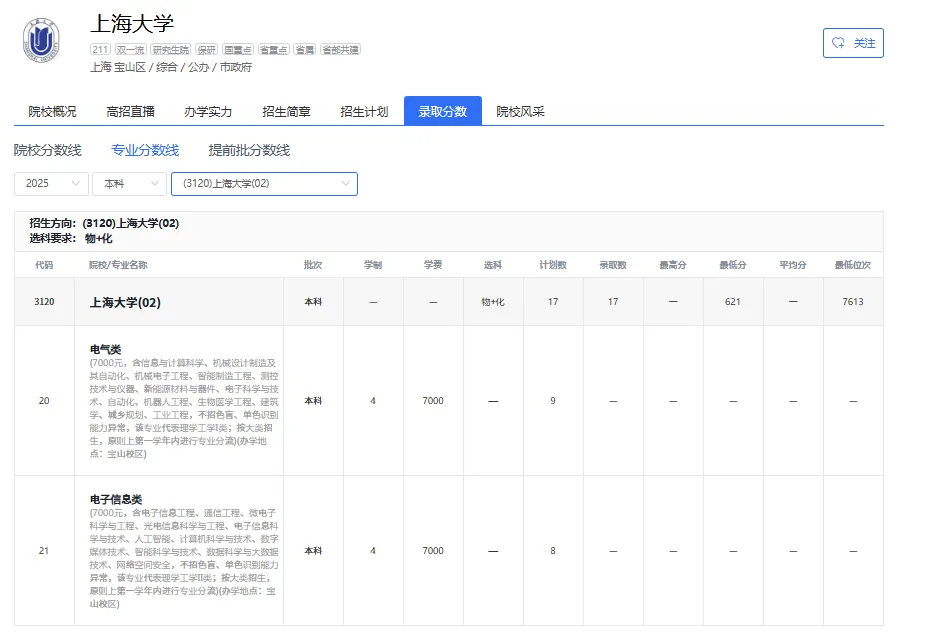This screenshot has width=939, height=636.
Task: Click 招生方向 info line
Action: tap(104, 223)
